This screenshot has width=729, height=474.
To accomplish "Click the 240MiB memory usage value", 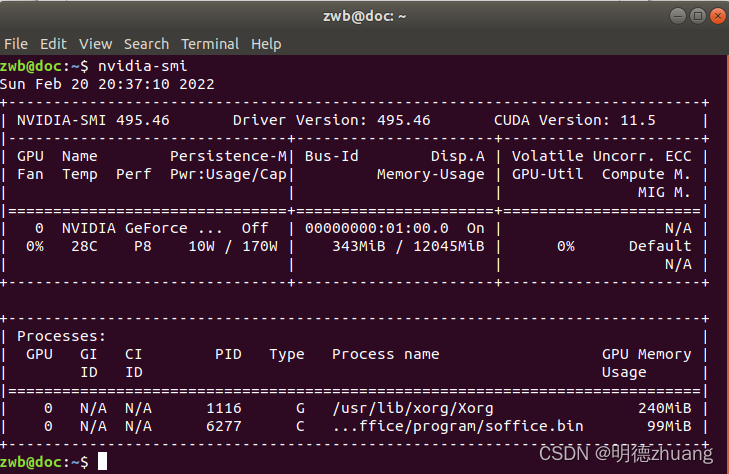I will click(x=664, y=408).
